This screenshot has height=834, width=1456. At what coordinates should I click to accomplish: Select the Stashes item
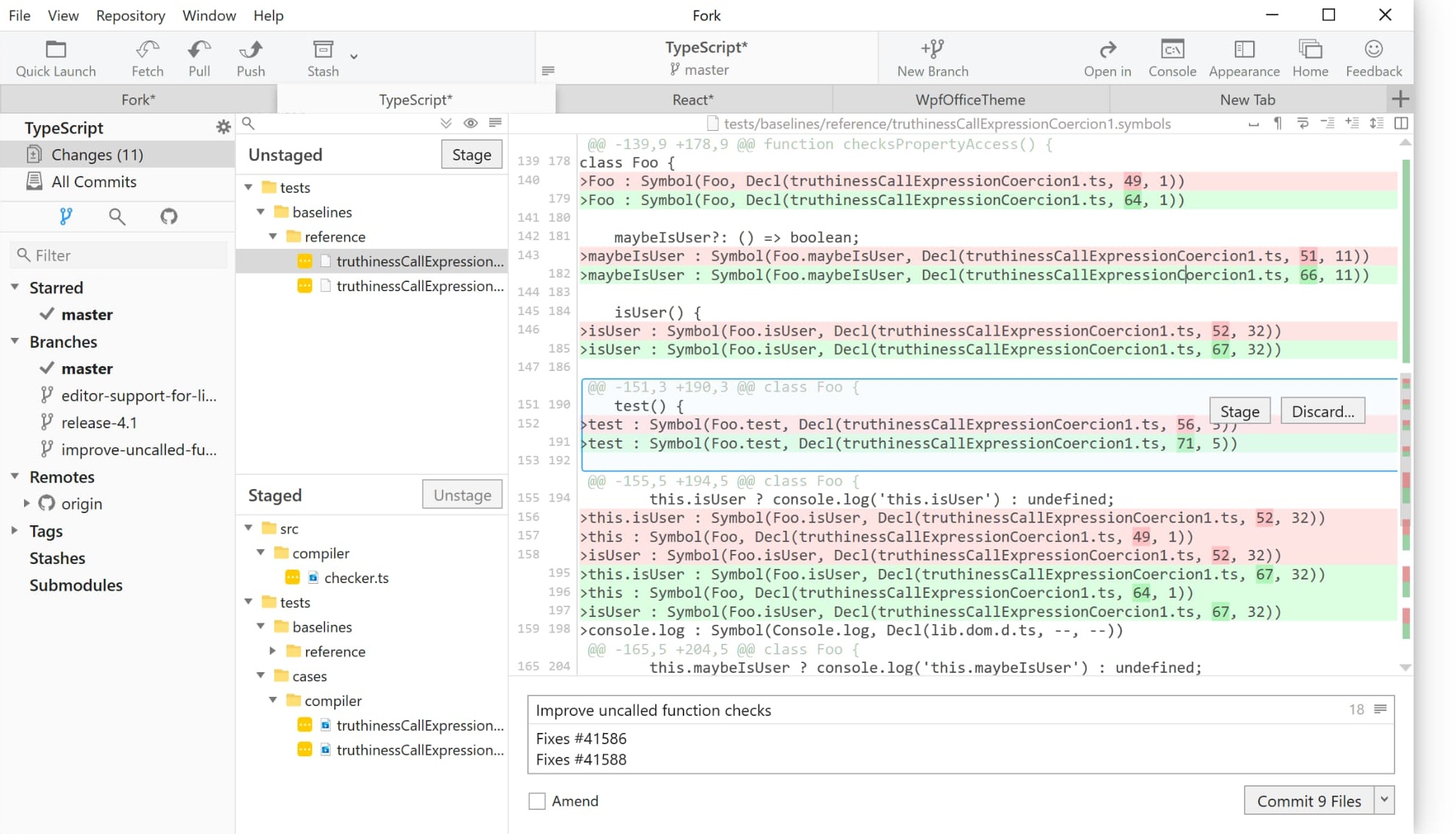tap(57, 558)
